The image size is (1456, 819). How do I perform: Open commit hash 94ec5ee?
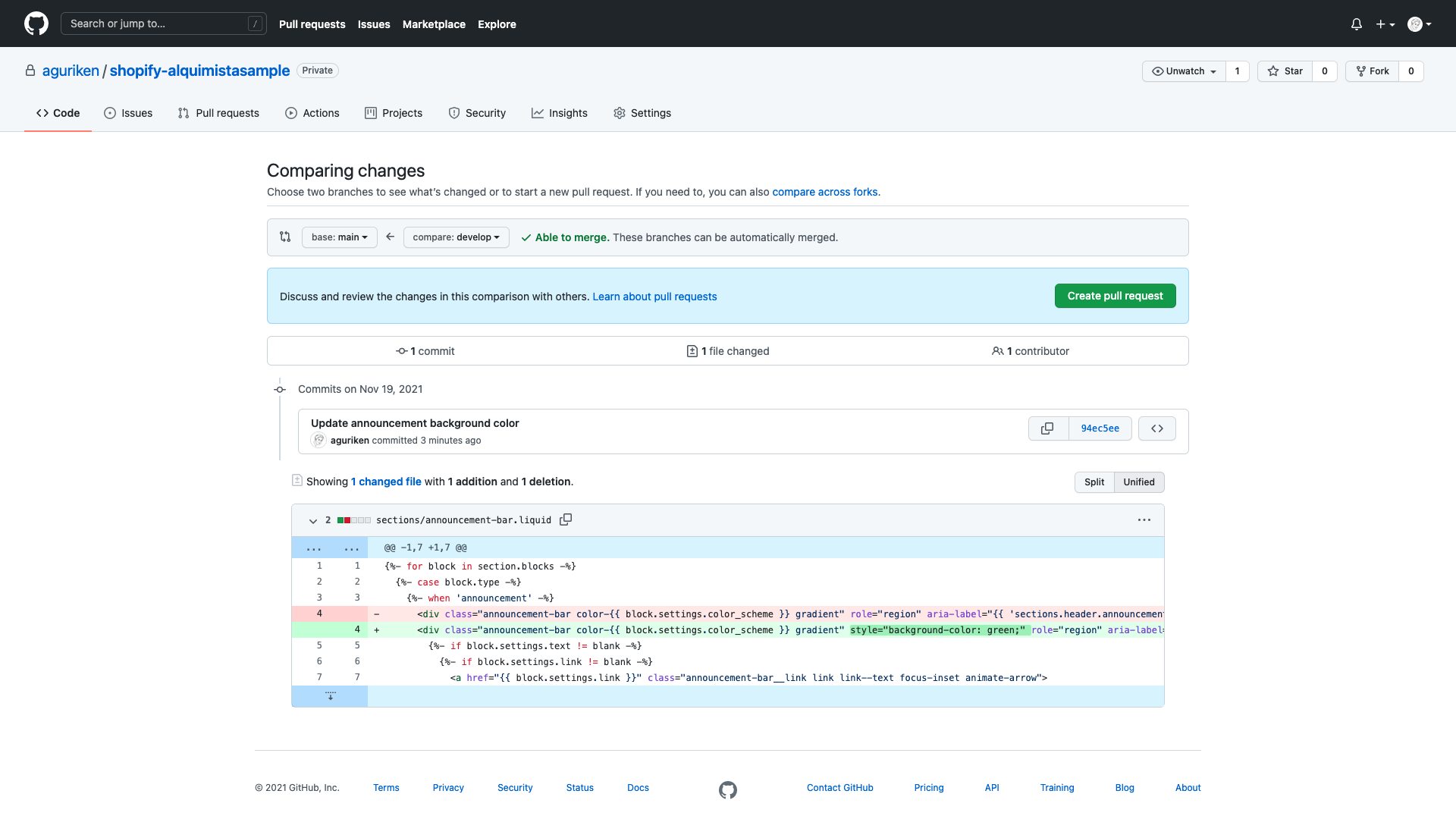tap(1100, 428)
